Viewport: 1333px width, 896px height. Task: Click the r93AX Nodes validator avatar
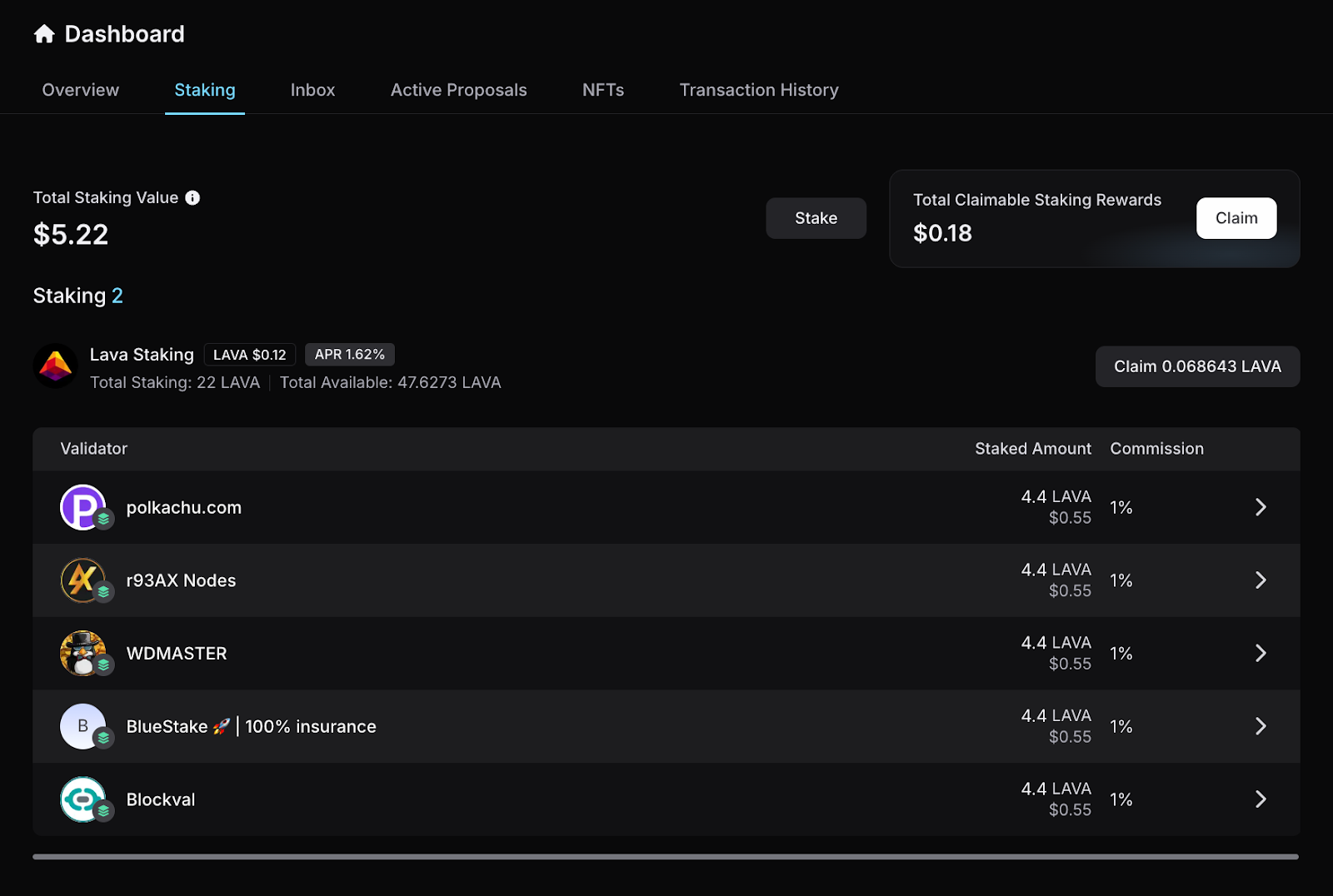point(83,580)
